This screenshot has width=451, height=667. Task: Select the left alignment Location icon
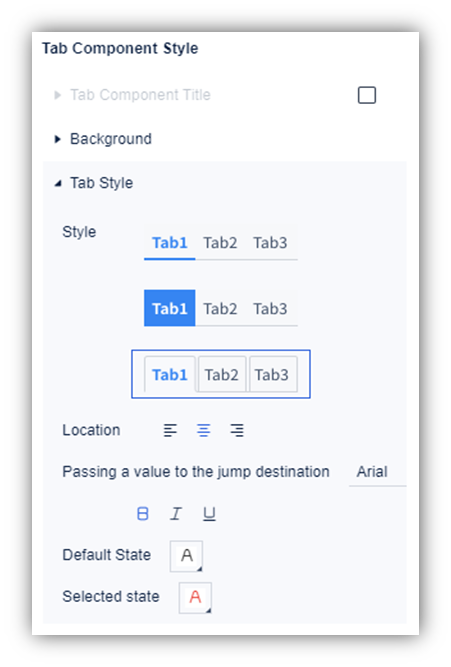pos(170,430)
